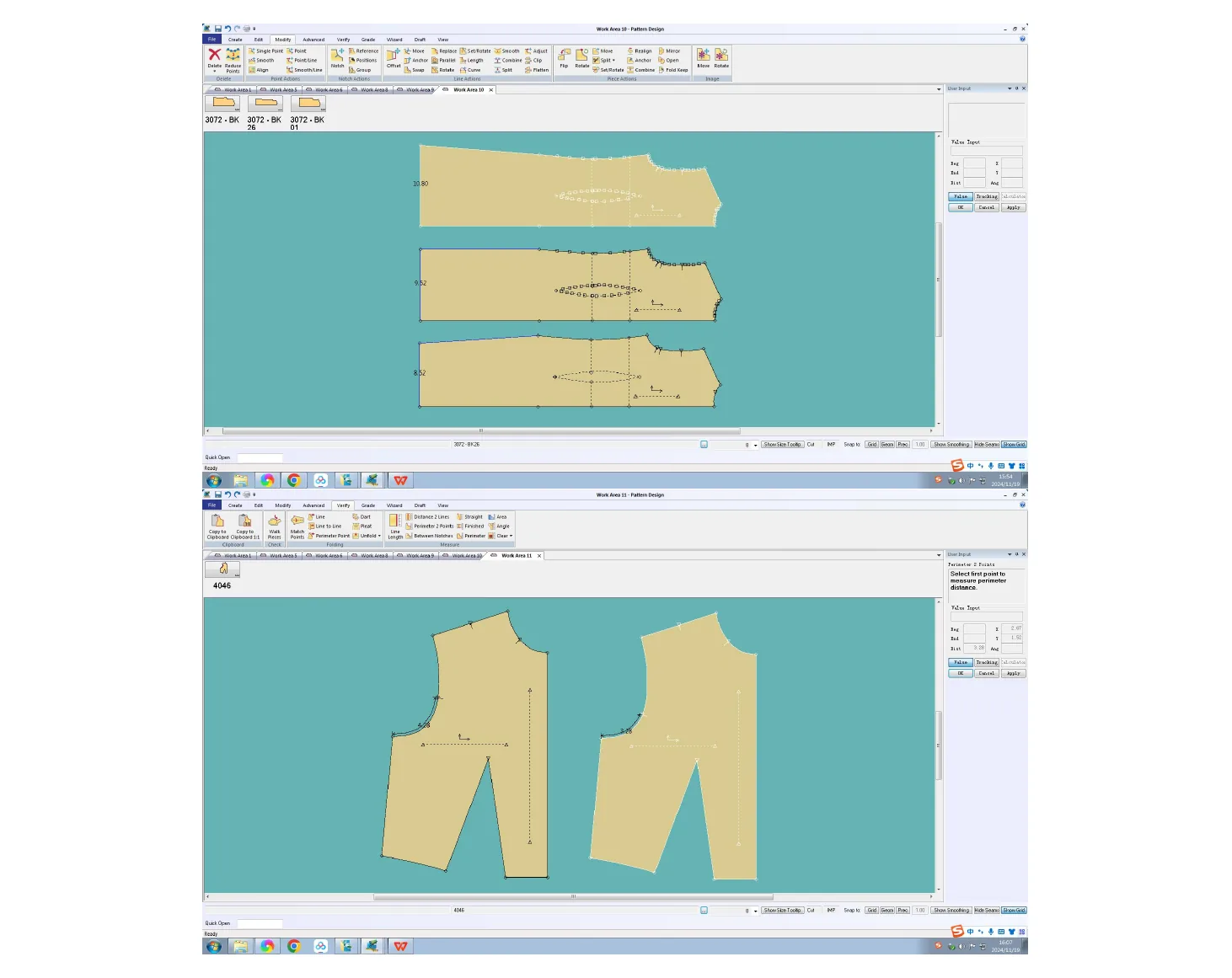Click Show Size Tooltip in Work Area 10 window
Image resolution: width=1232 pixels, height=978 pixels.
pyautogui.click(x=782, y=445)
